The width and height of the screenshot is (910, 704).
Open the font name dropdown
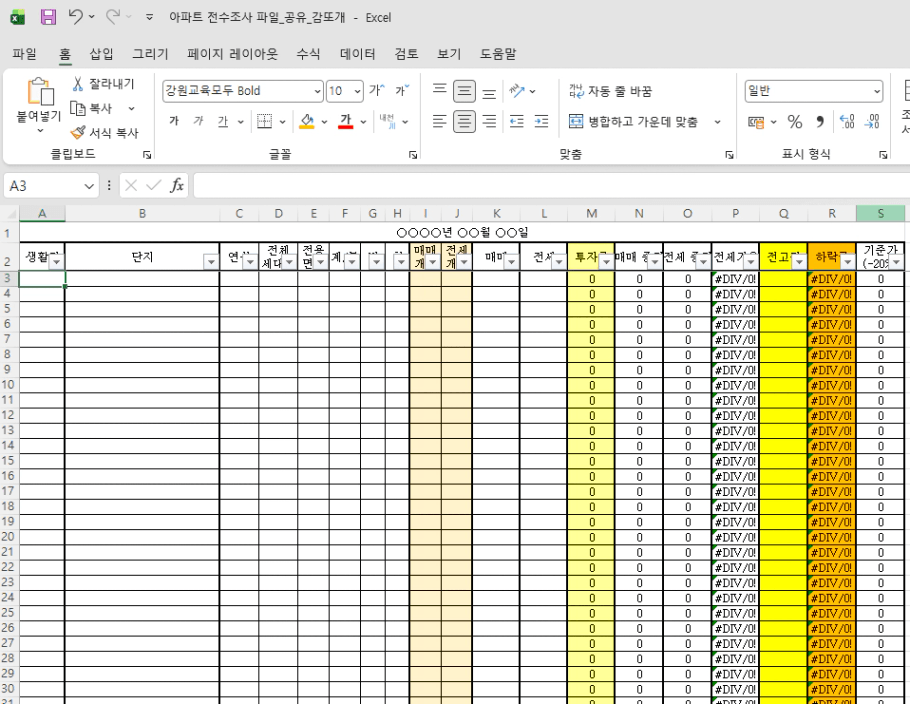[318, 91]
